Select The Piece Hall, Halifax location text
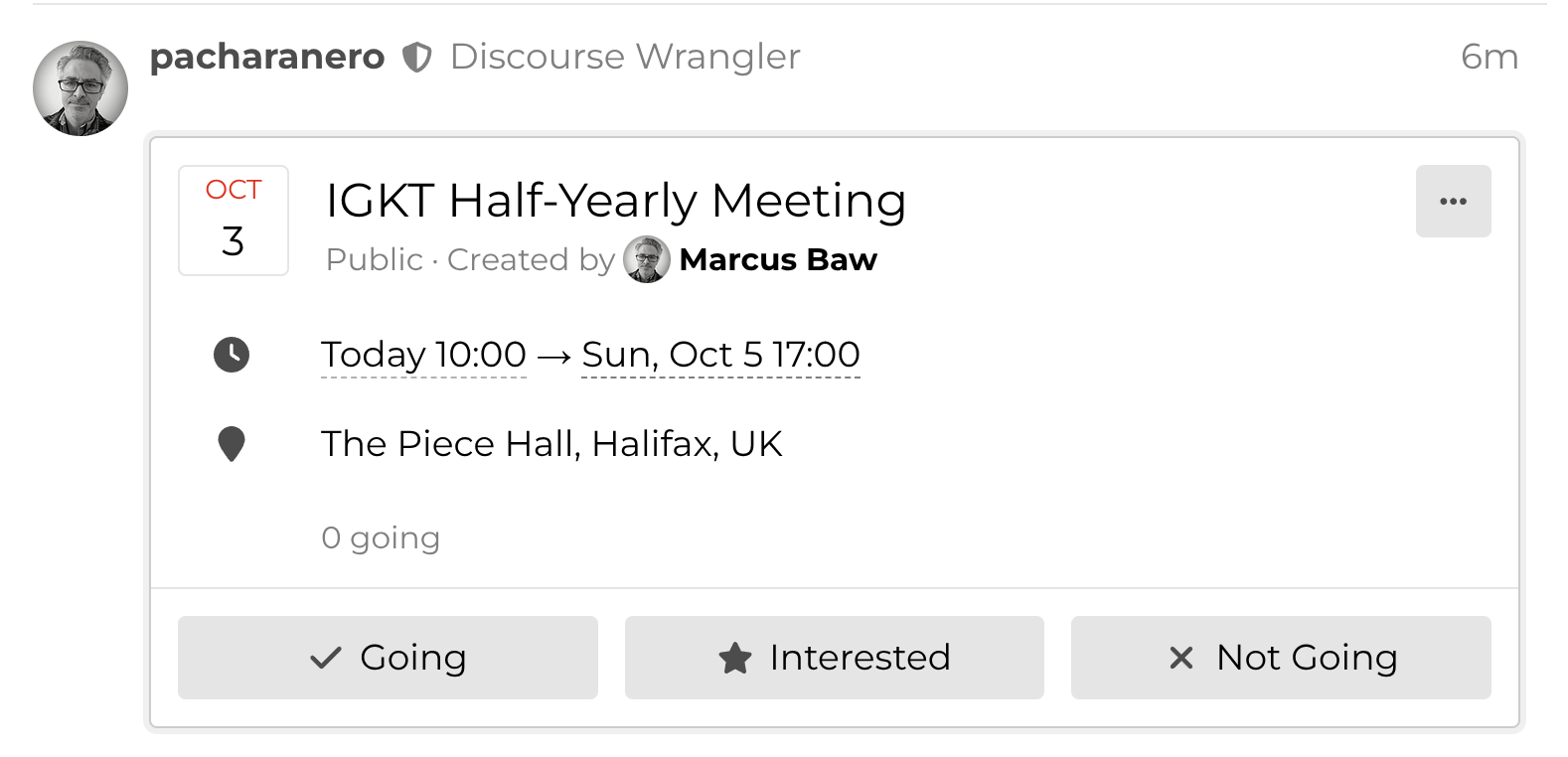 point(551,444)
